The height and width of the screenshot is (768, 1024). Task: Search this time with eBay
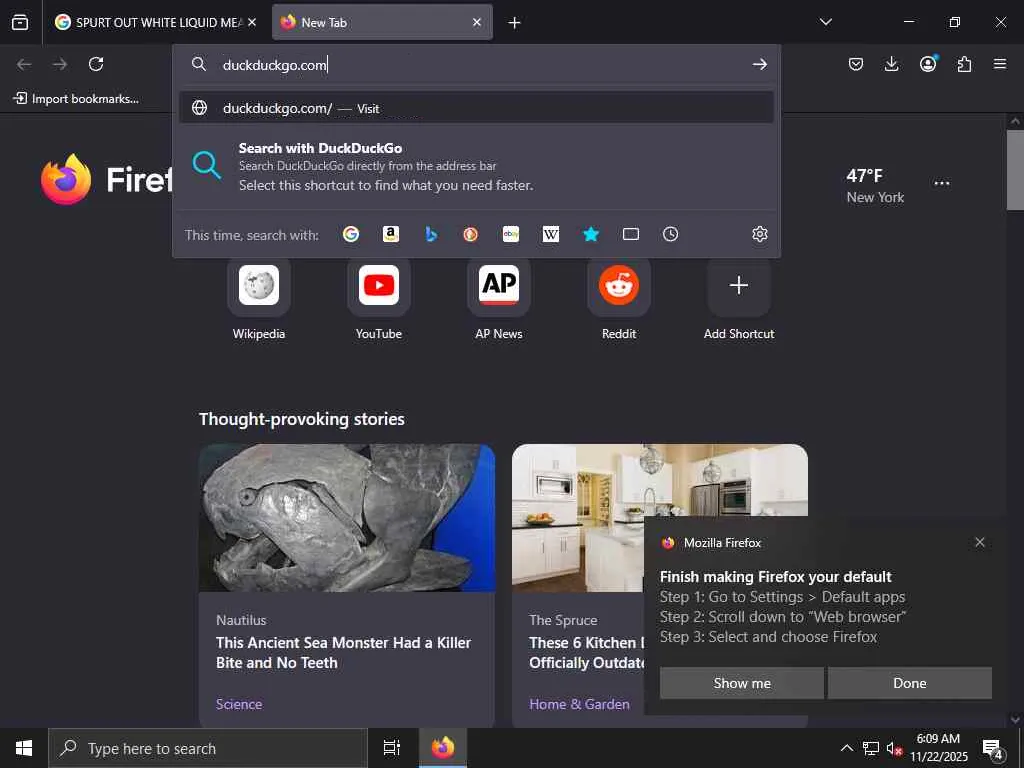click(x=511, y=234)
